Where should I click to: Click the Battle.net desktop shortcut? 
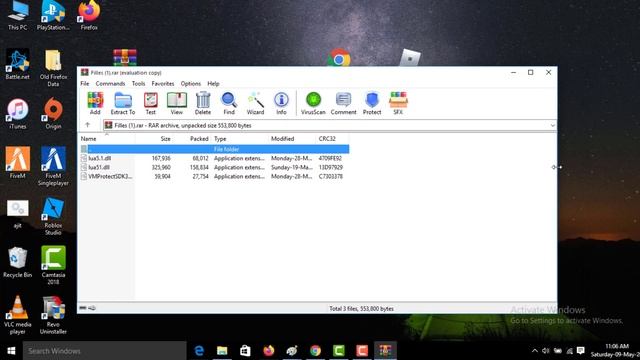[x=17, y=64]
